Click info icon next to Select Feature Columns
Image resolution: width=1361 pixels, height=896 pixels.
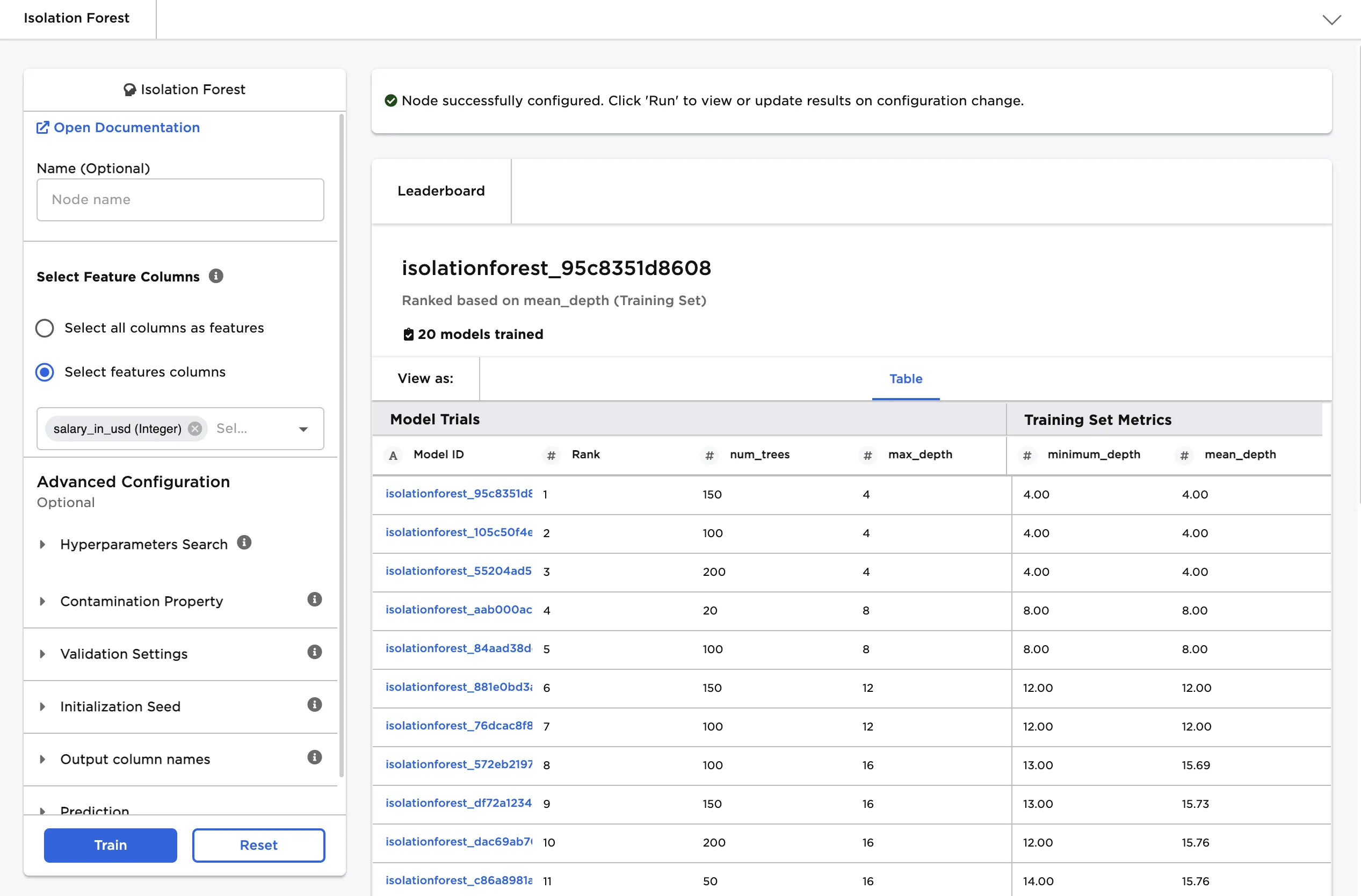pyautogui.click(x=215, y=276)
